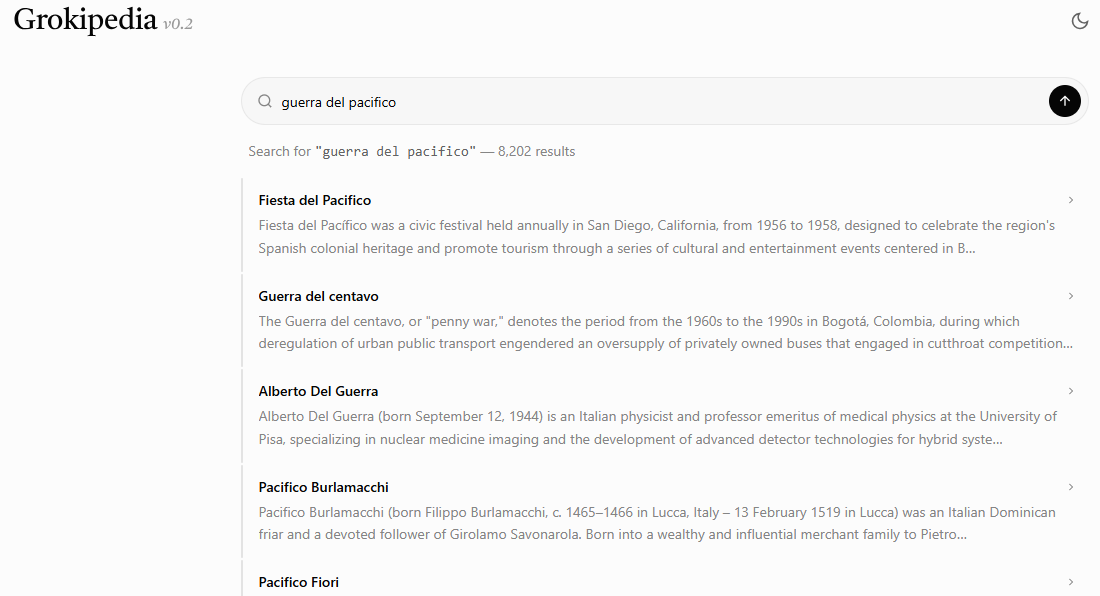Screen dimensions: 1100x596
Task: Select the Italian physicist description snippet
Action: (657, 428)
